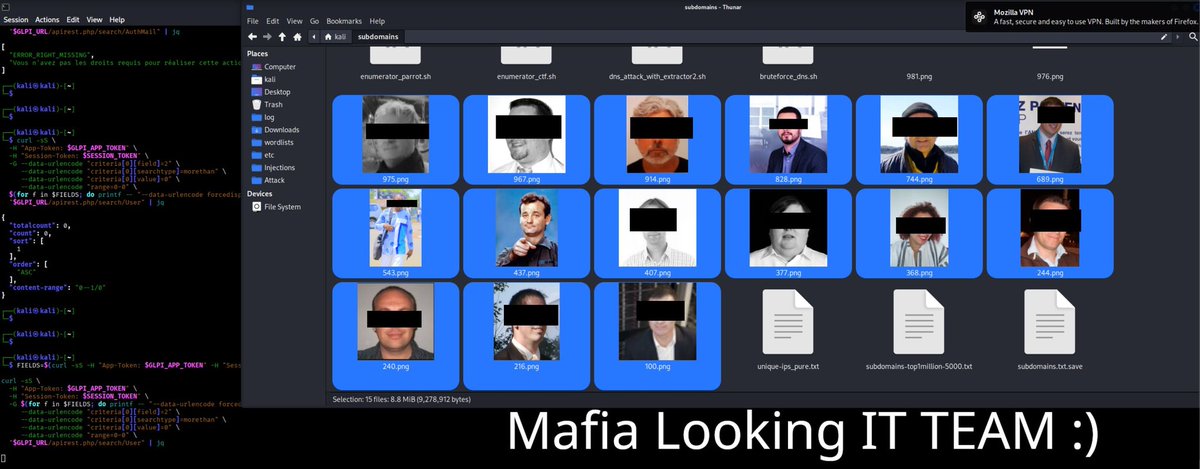
Task: Select the 240.png thumbnail
Action: pos(395,321)
